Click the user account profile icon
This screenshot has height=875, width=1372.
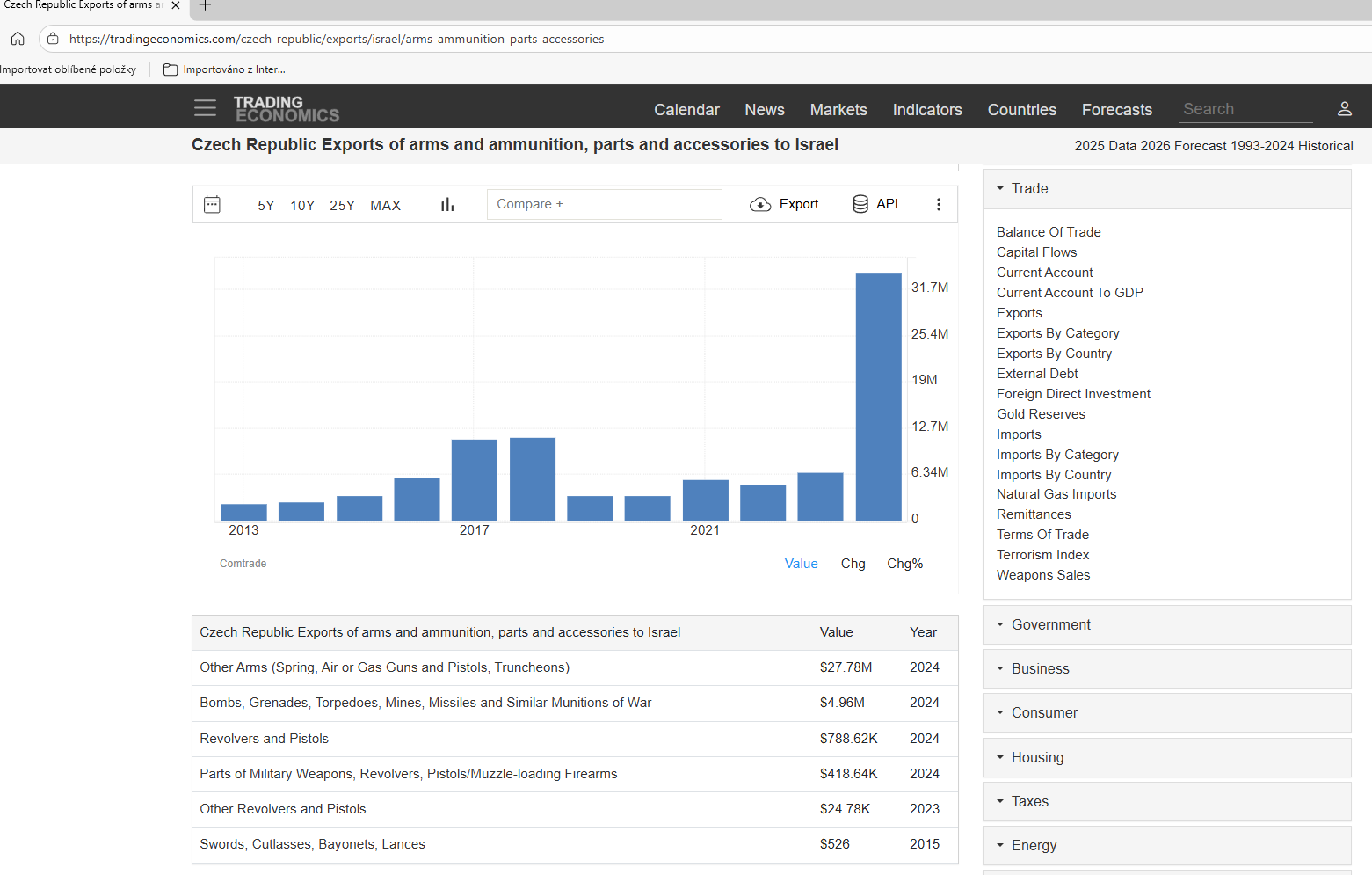click(x=1344, y=109)
